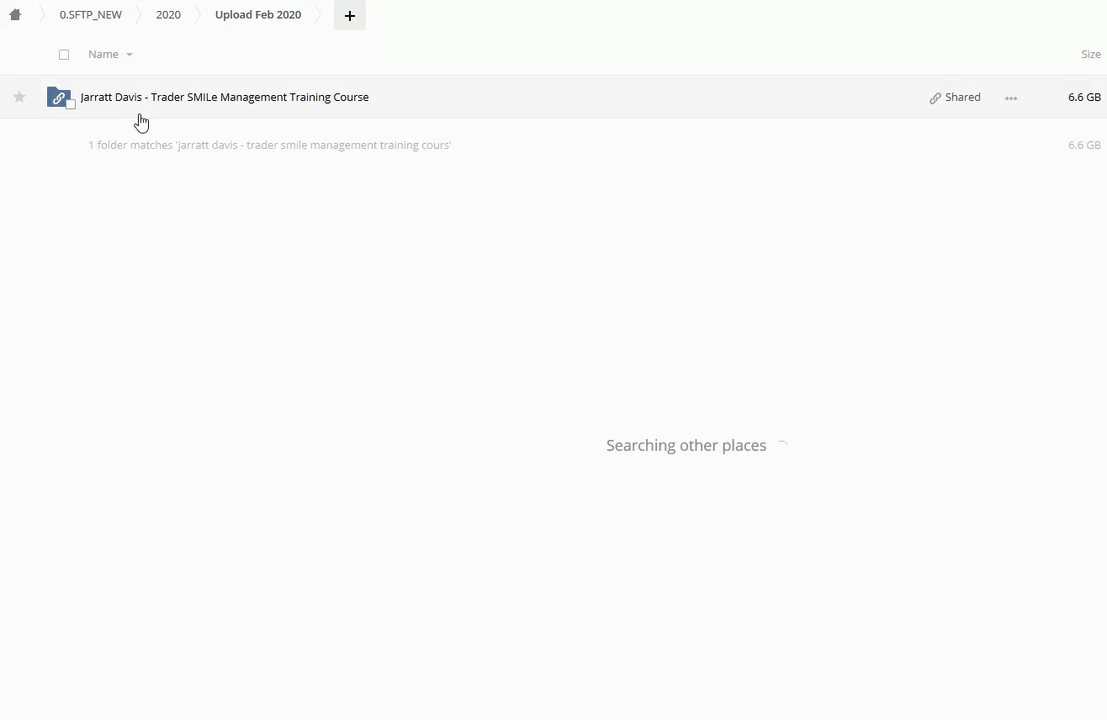Open the Jarratt Davis Trader SMILe folder
The width and height of the screenshot is (1107, 720).
[x=224, y=97]
